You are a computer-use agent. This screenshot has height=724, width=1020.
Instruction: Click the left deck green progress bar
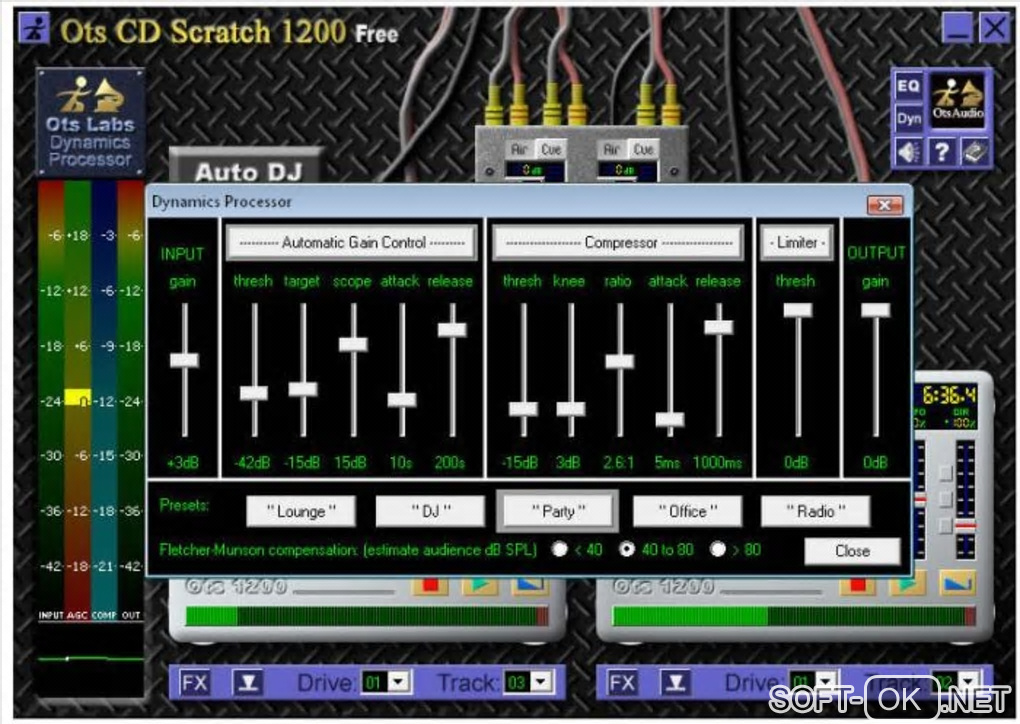tap(366, 616)
